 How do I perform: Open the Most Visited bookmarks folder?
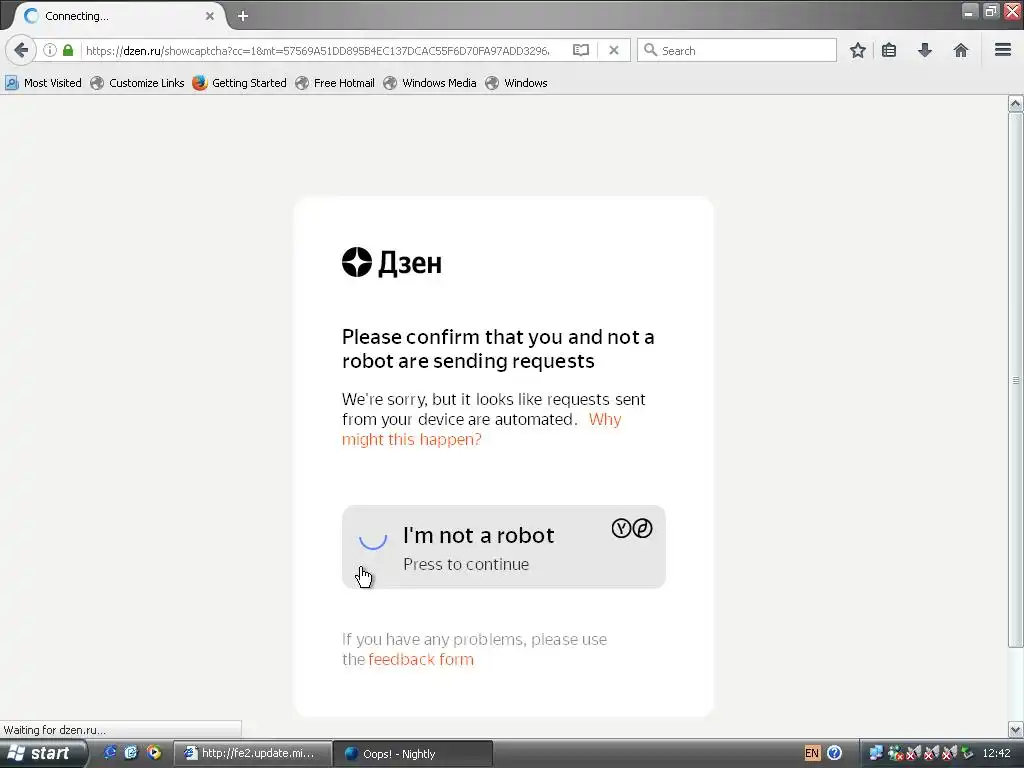[43, 83]
